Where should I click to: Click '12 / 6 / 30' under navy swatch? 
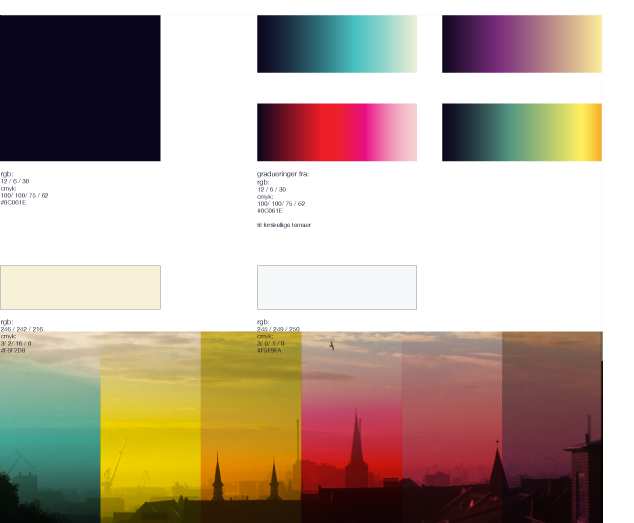[x=15, y=181]
